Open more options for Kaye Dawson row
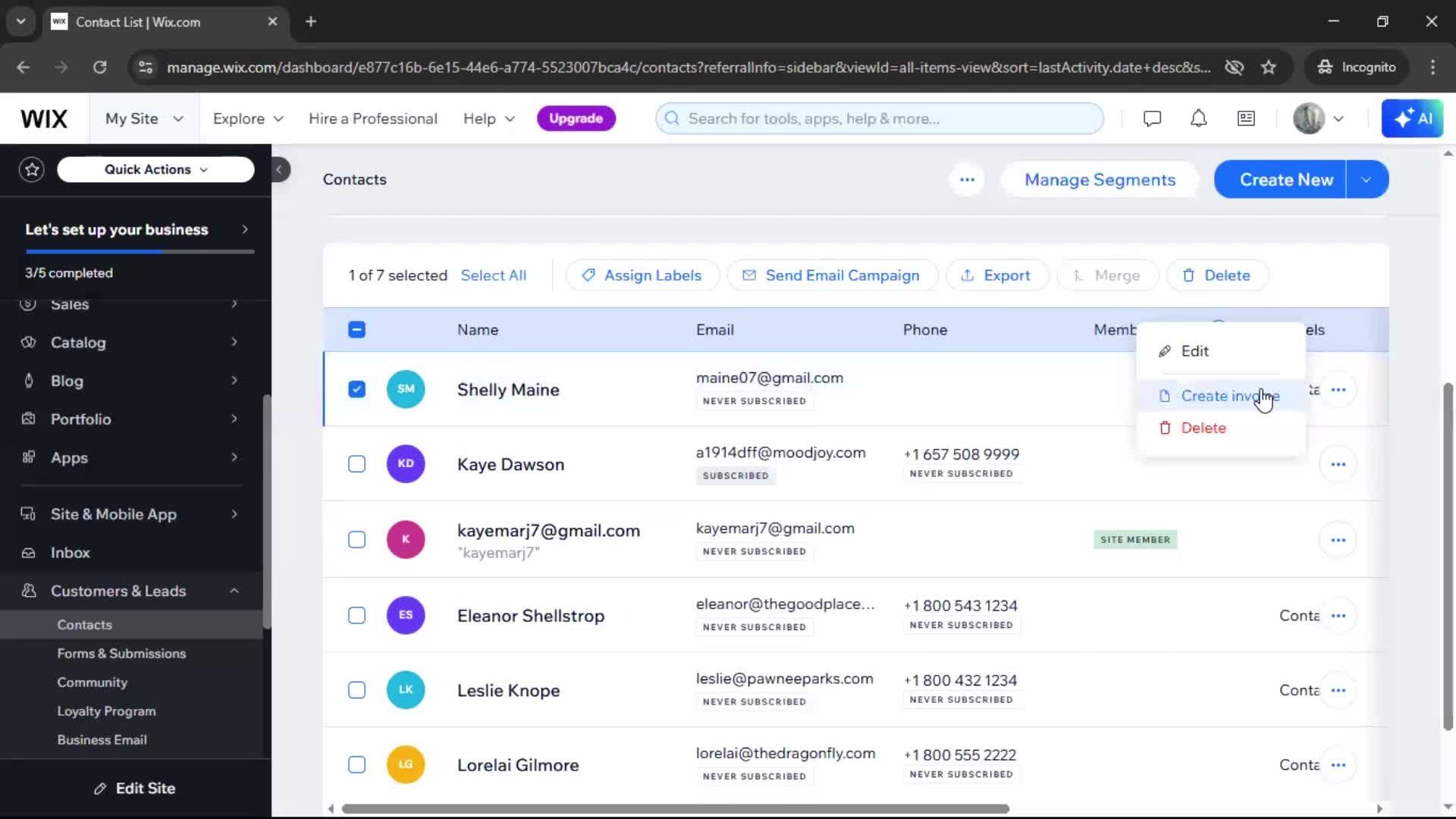 pos(1338,464)
